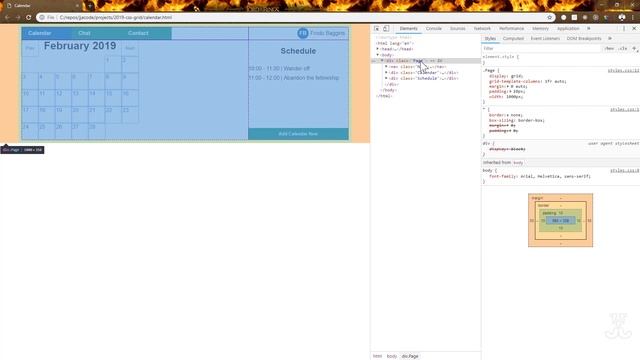Select div.Page in the breadcrumb bar
This screenshot has height=360, width=640.
tap(410, 356)
